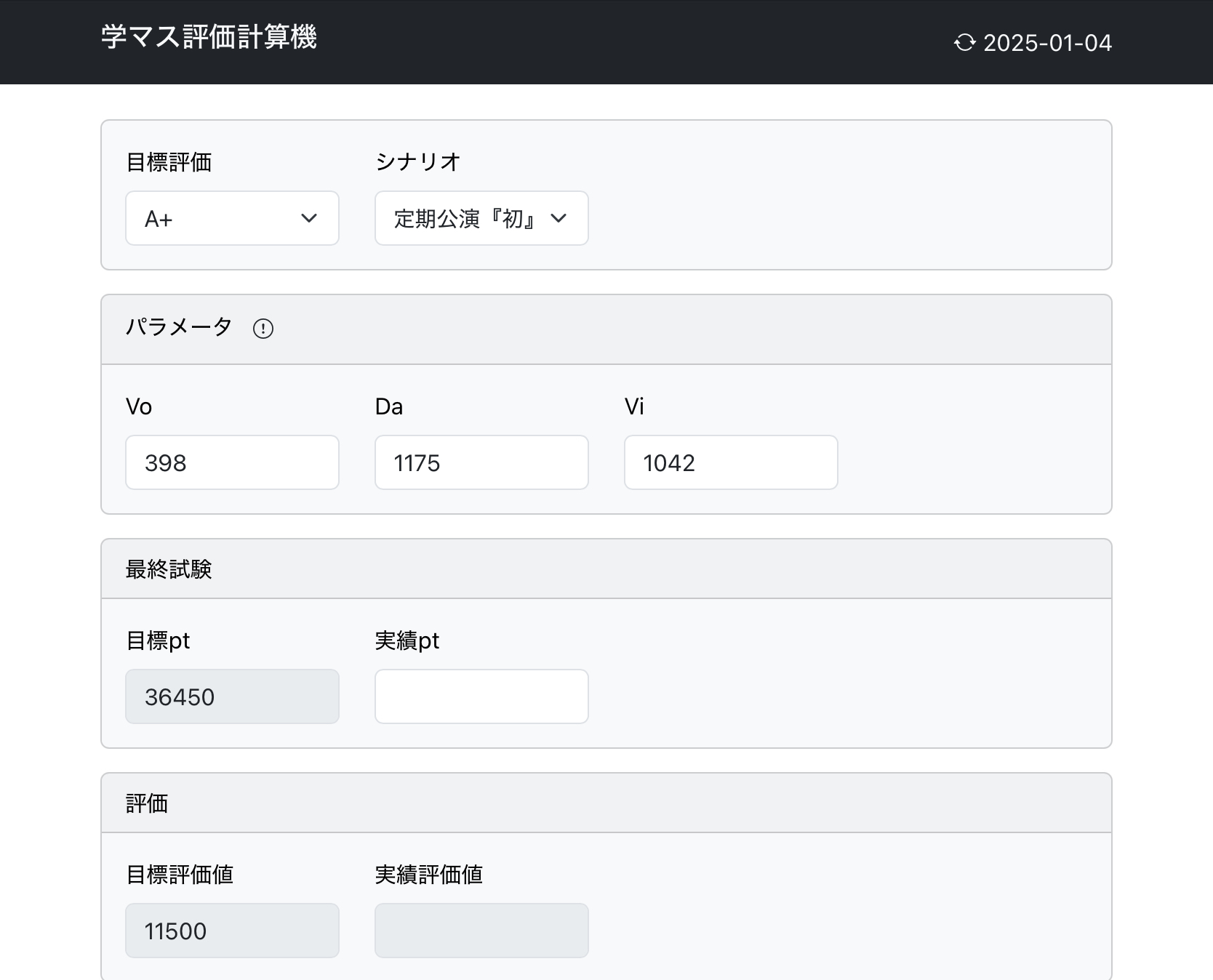Click the 最終試験 section header
Screen dimensions: 1213x980
169,569
